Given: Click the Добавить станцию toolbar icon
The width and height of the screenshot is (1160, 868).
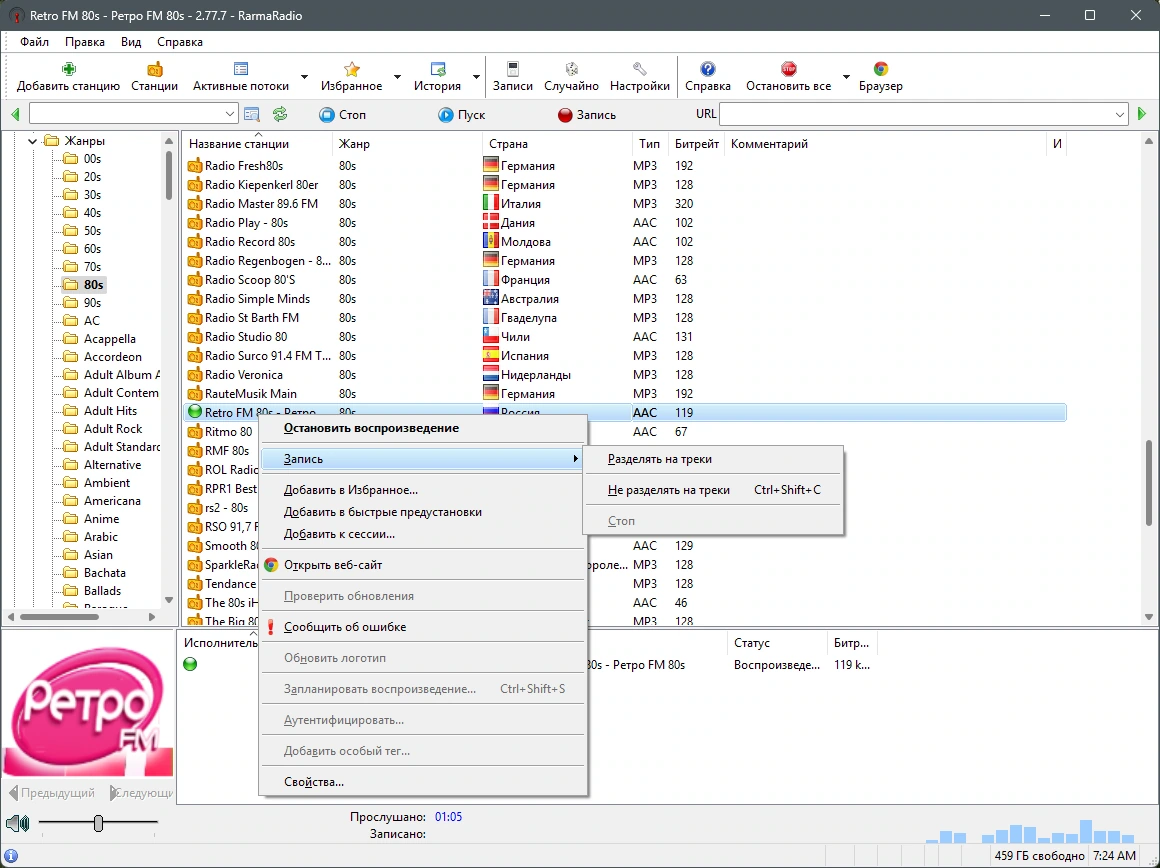Looking at the screenshot, I should [x=68, y=70].
